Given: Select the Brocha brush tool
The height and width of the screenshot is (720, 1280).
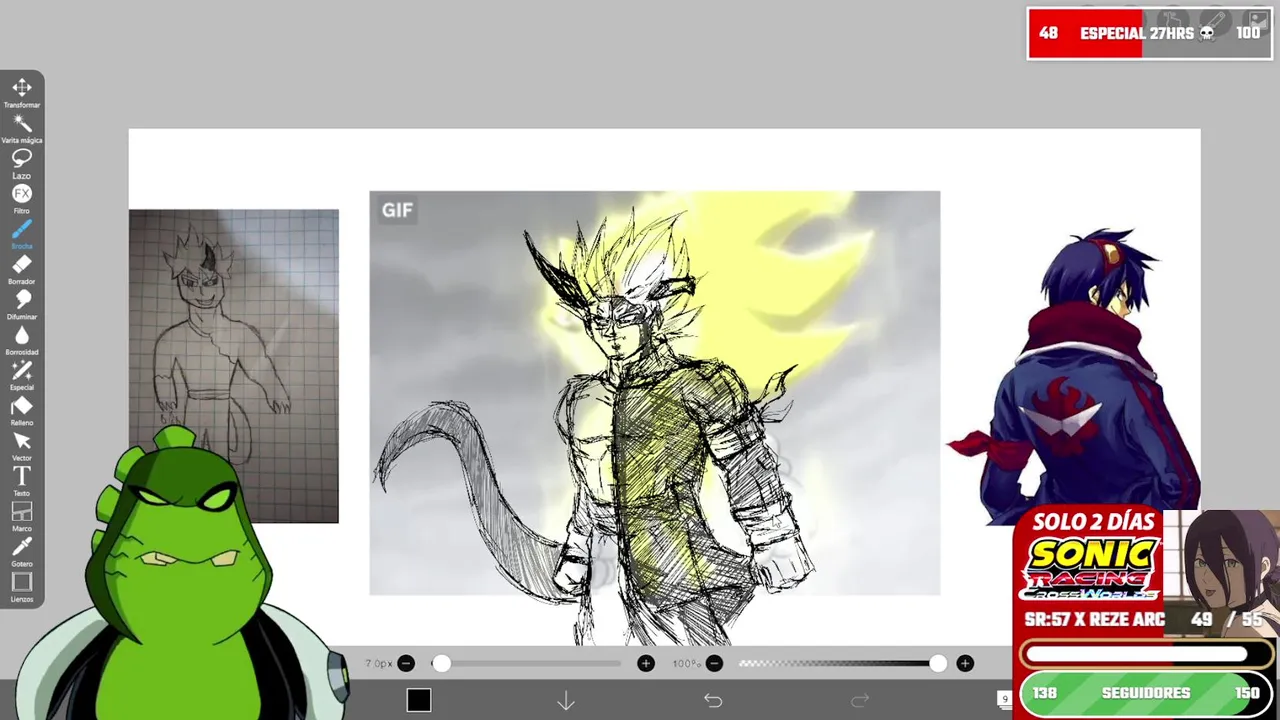Looking at the screenshot, I should click(x=22, y=233).
